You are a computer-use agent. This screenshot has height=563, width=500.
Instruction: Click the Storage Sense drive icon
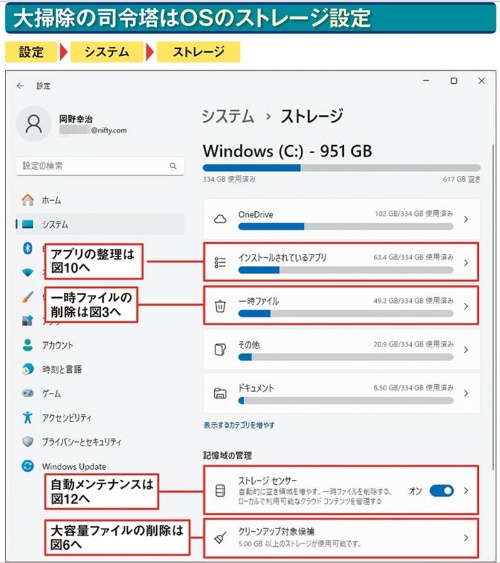coord(220,490)
